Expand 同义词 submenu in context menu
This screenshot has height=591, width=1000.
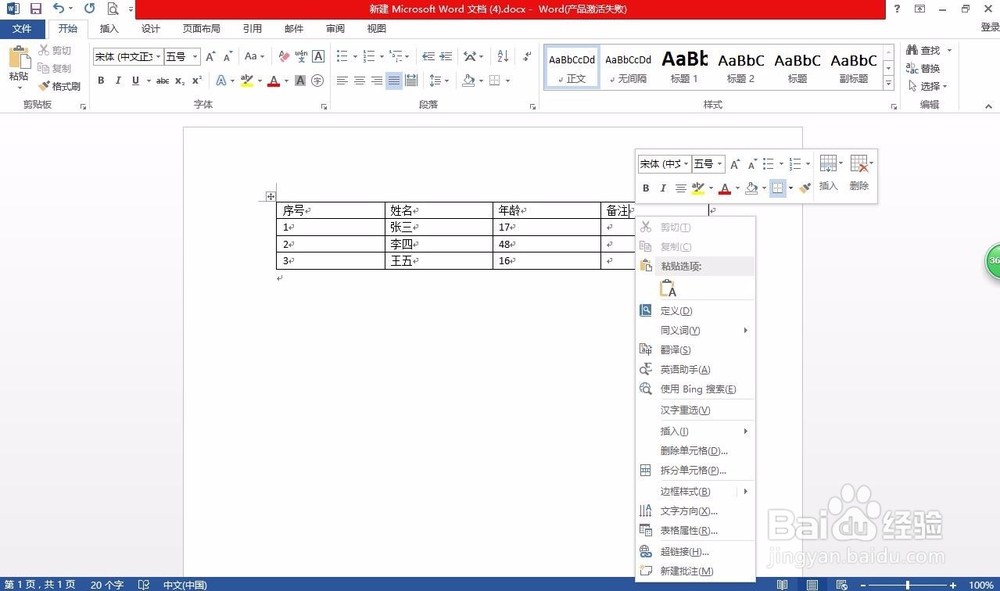click(696, 330)
